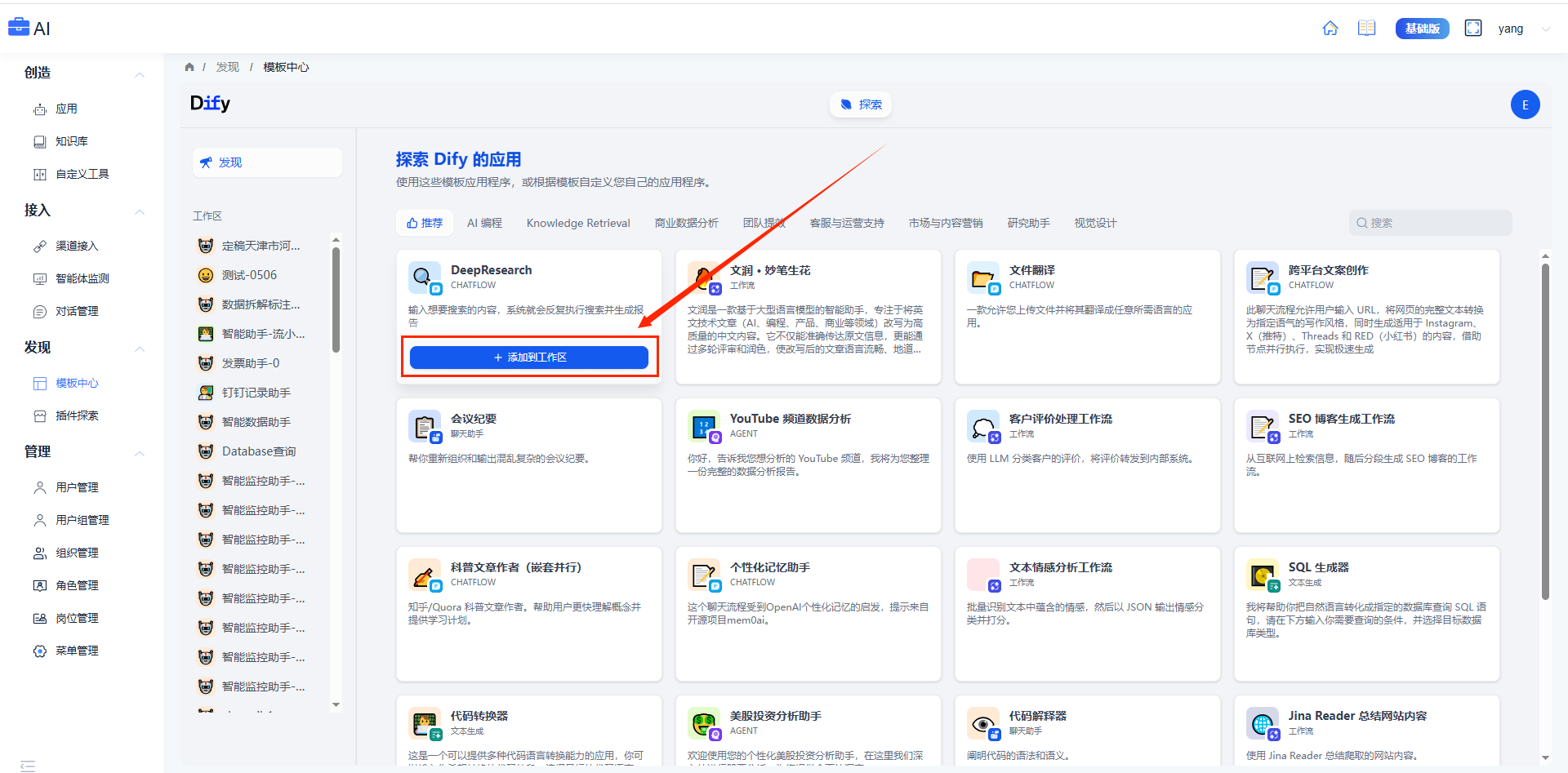Click the 搜索 input field
The width and height of the screenshot is (1568, 773).
(1431, 223)
